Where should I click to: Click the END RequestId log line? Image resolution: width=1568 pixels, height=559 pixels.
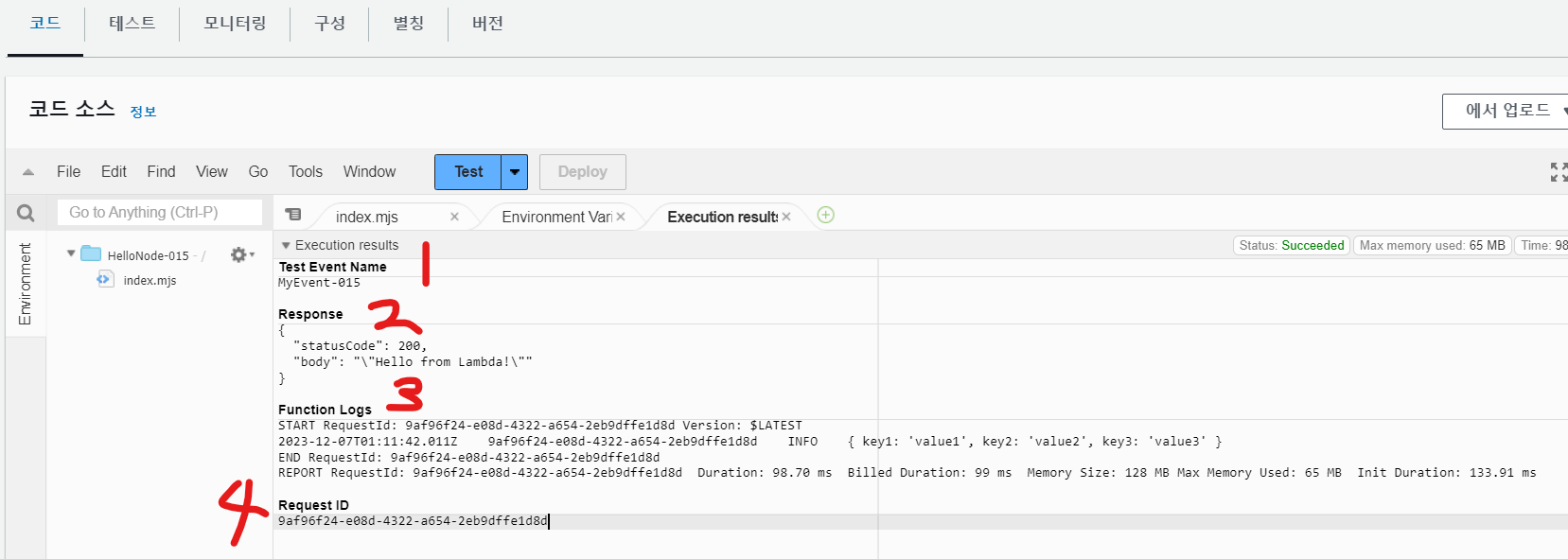[x=468, y=458]
